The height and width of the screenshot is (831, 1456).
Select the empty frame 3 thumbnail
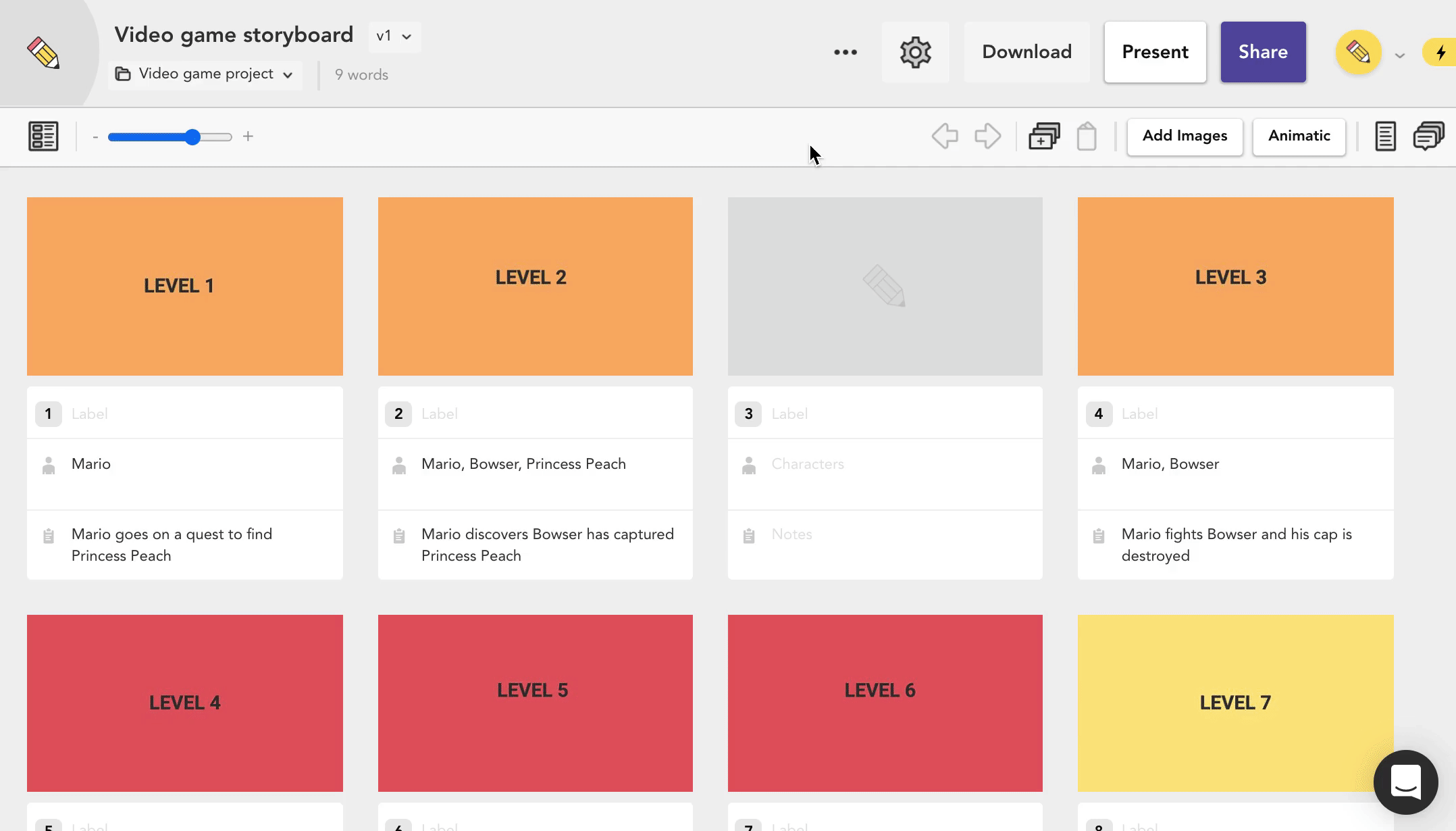pyautogui.click(x=885, y=286)
